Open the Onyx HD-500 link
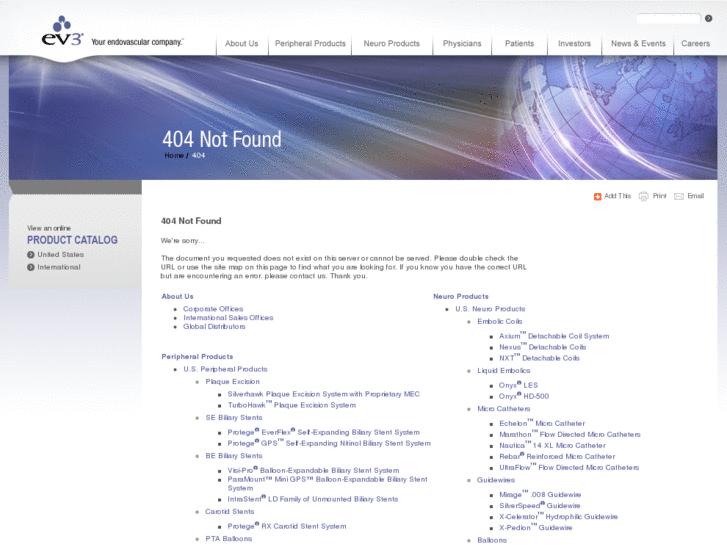Screen dimensions: 727x545 pos(524,397)
